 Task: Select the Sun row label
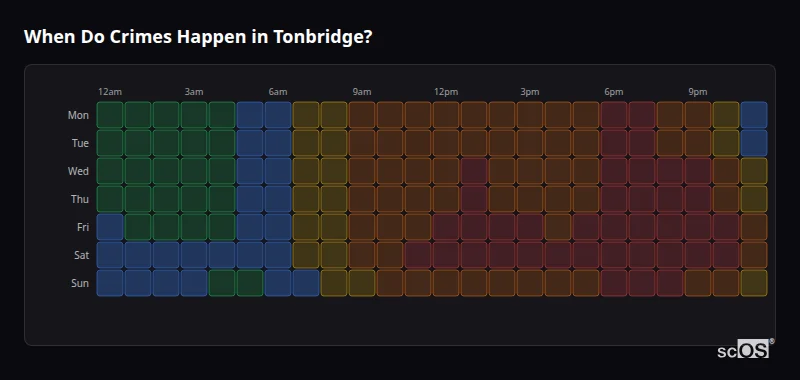80,283
